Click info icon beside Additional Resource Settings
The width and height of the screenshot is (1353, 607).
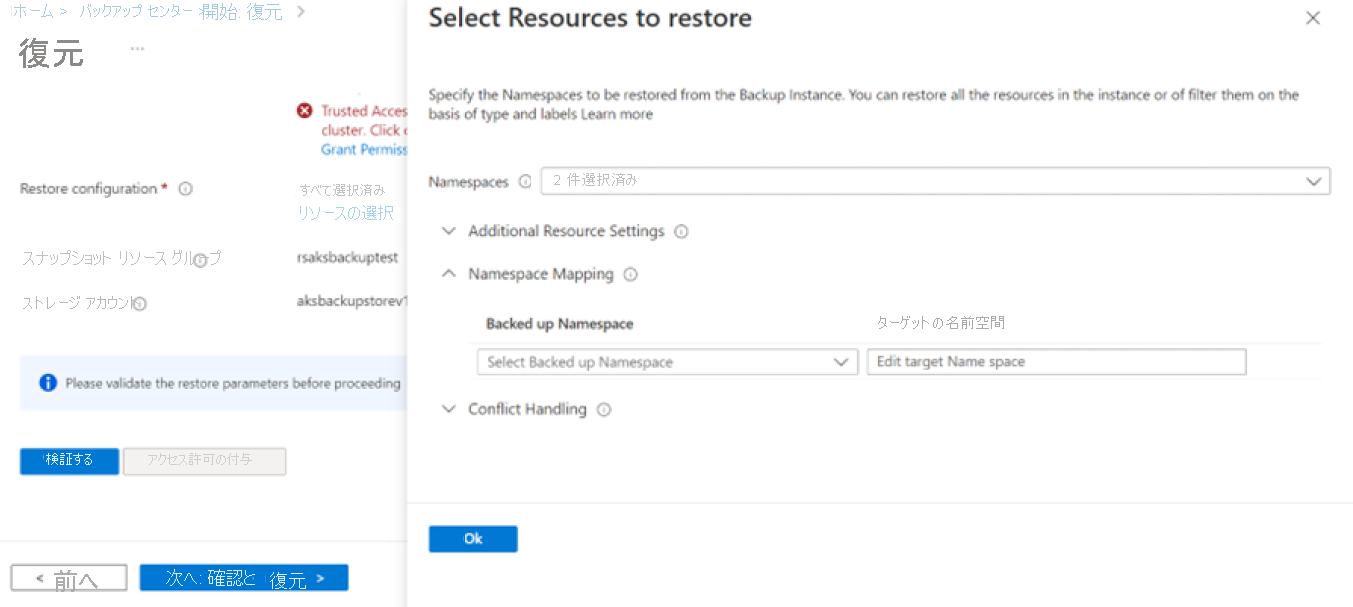(x=681, y=232)
